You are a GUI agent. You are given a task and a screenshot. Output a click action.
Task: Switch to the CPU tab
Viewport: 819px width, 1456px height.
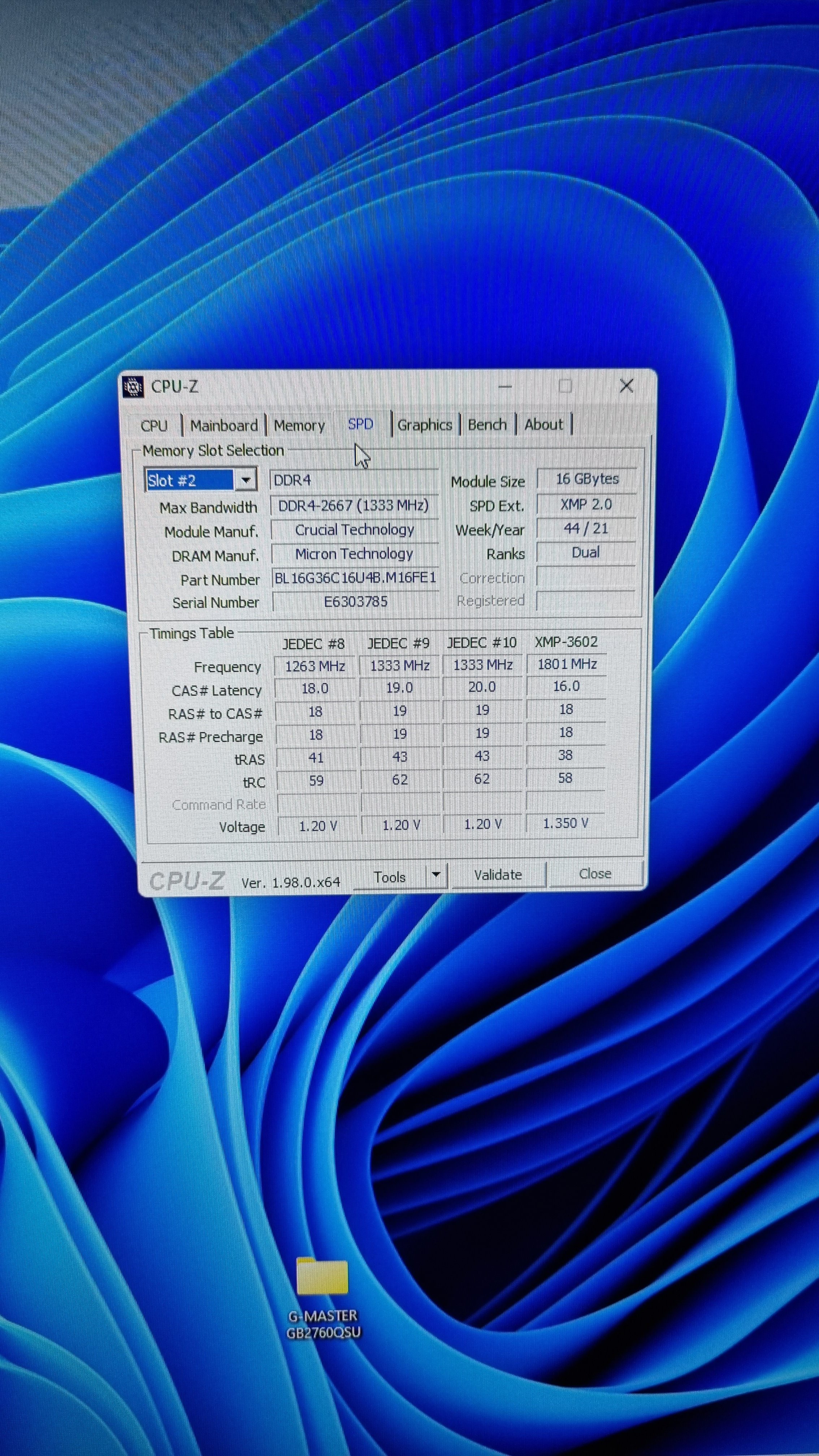tap(154, 426)
